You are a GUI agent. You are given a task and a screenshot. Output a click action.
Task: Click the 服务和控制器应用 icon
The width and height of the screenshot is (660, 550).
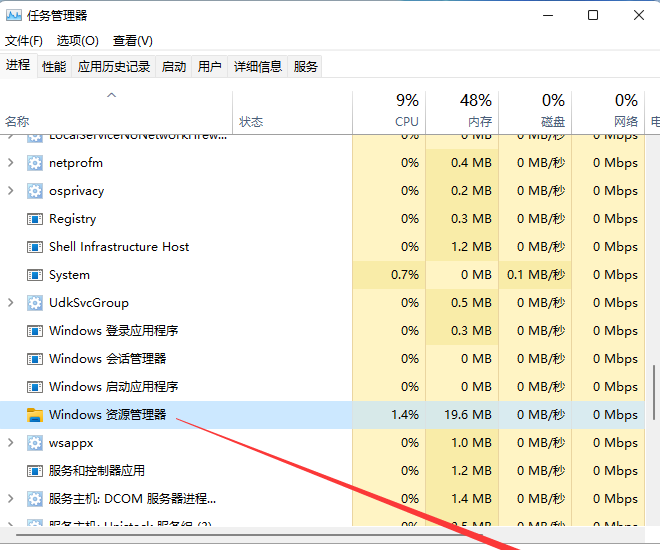pyautogui.click(x=35, y=471)
